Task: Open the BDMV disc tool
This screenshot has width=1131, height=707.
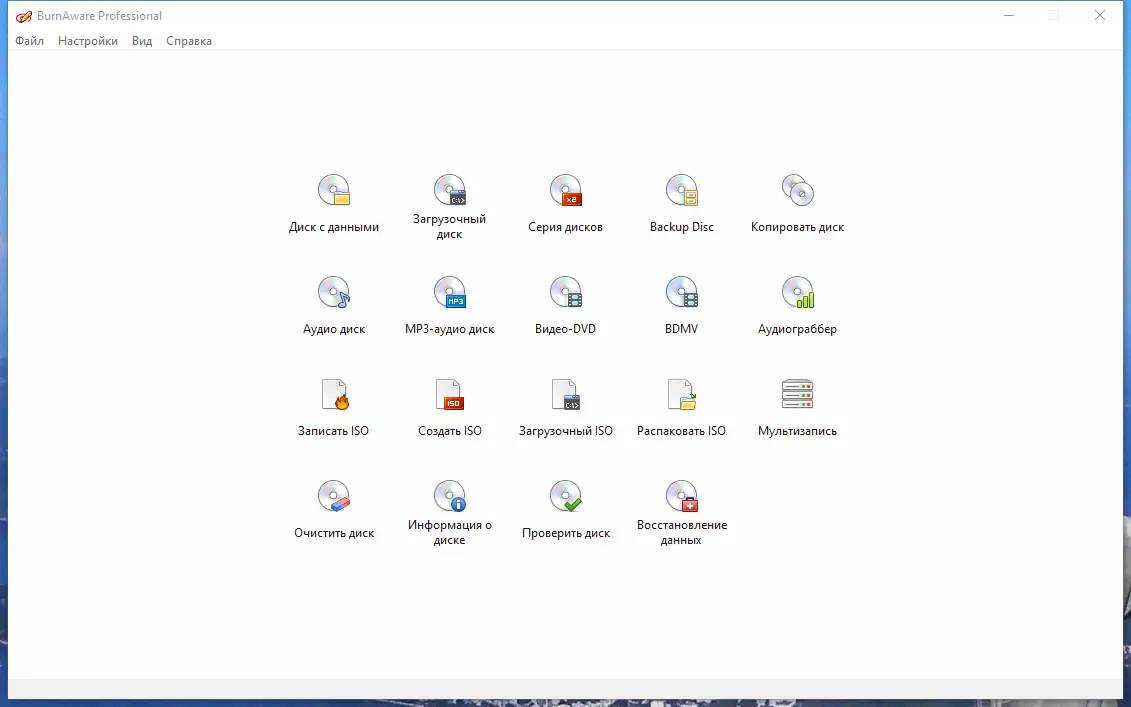Action: coord(682,292)
